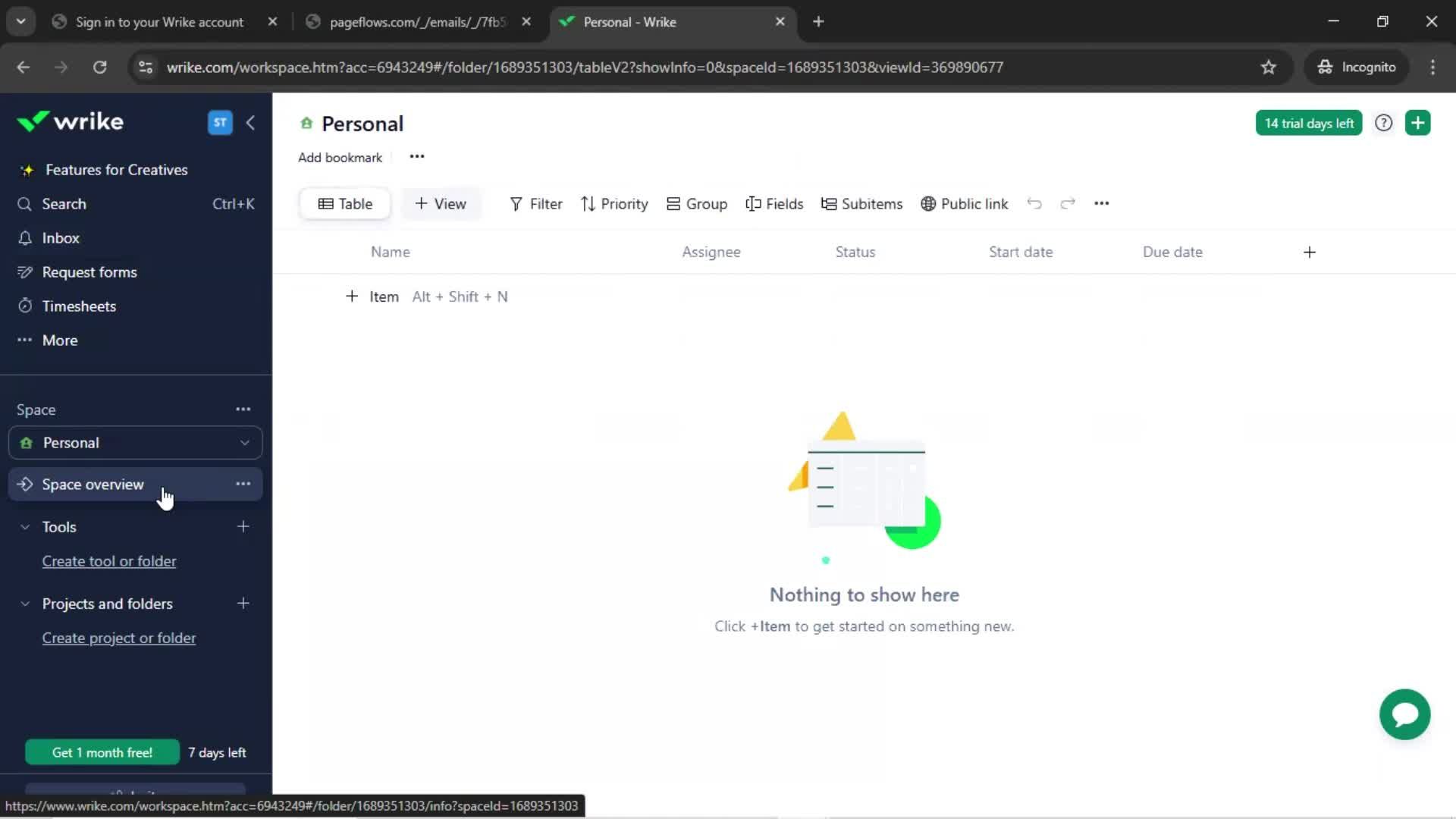
Task: Add a project or folder with plus icon
Action: click(x=243, y=604)
